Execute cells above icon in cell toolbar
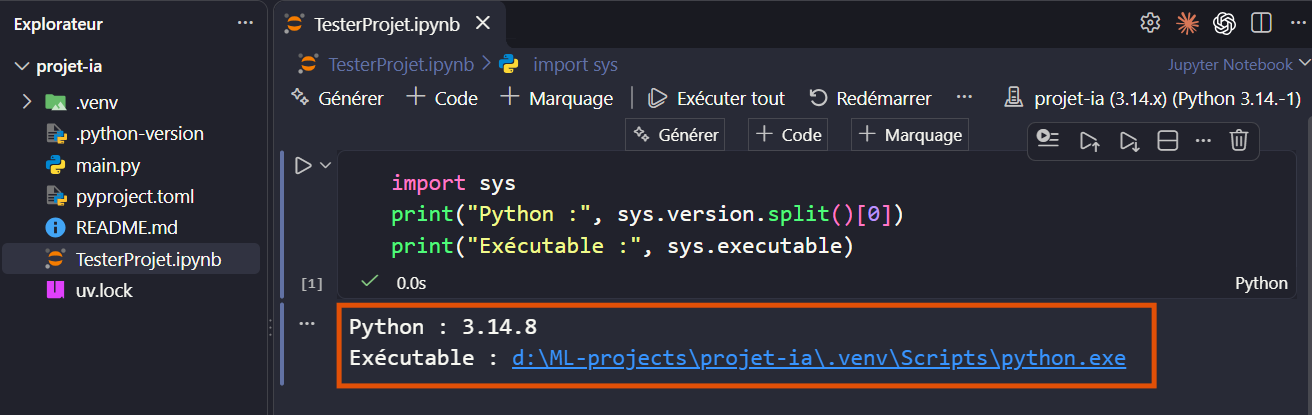The image size is (1312, 415). click(x=1089, y=141)
